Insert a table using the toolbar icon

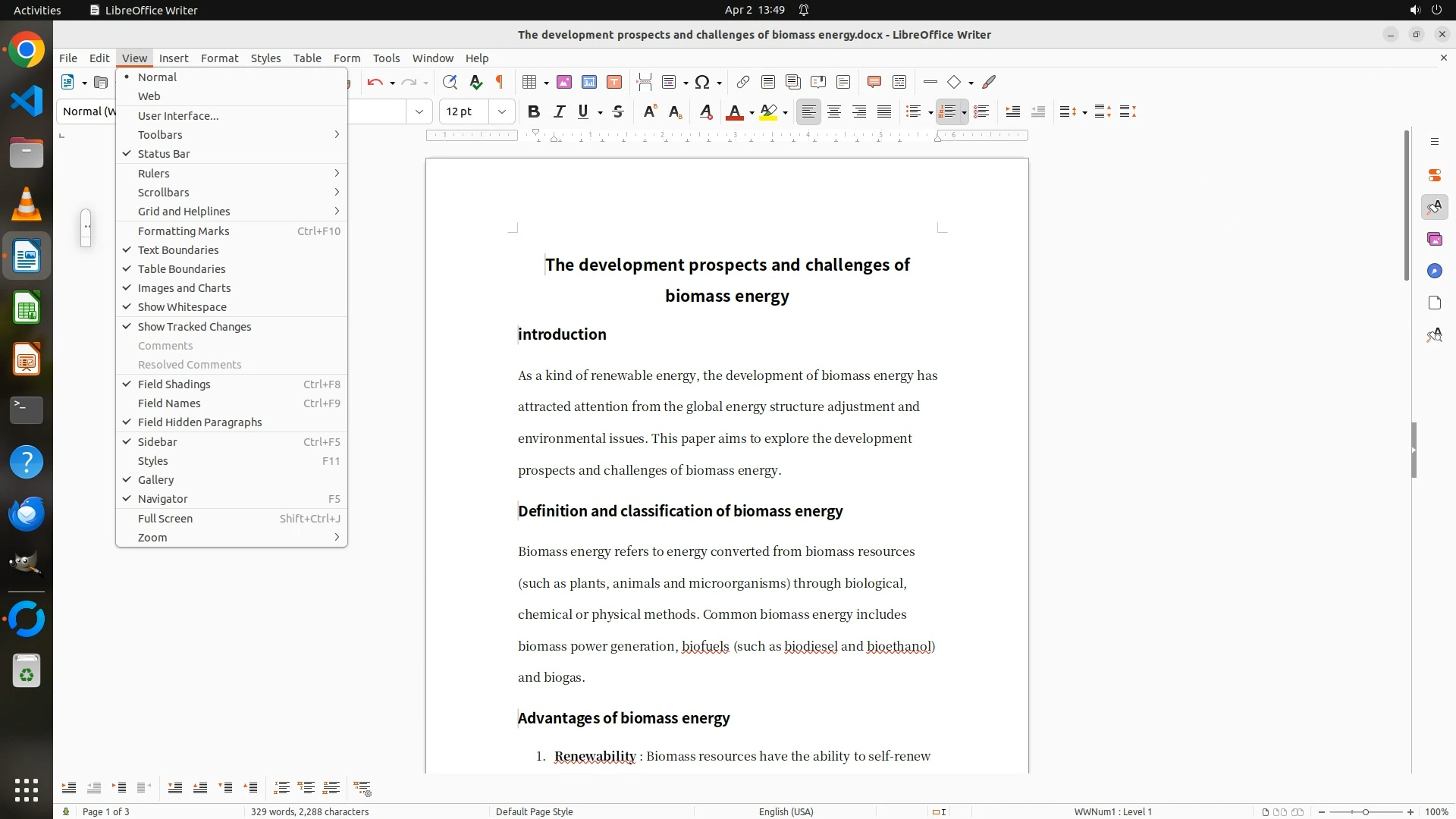pos(530,82)
